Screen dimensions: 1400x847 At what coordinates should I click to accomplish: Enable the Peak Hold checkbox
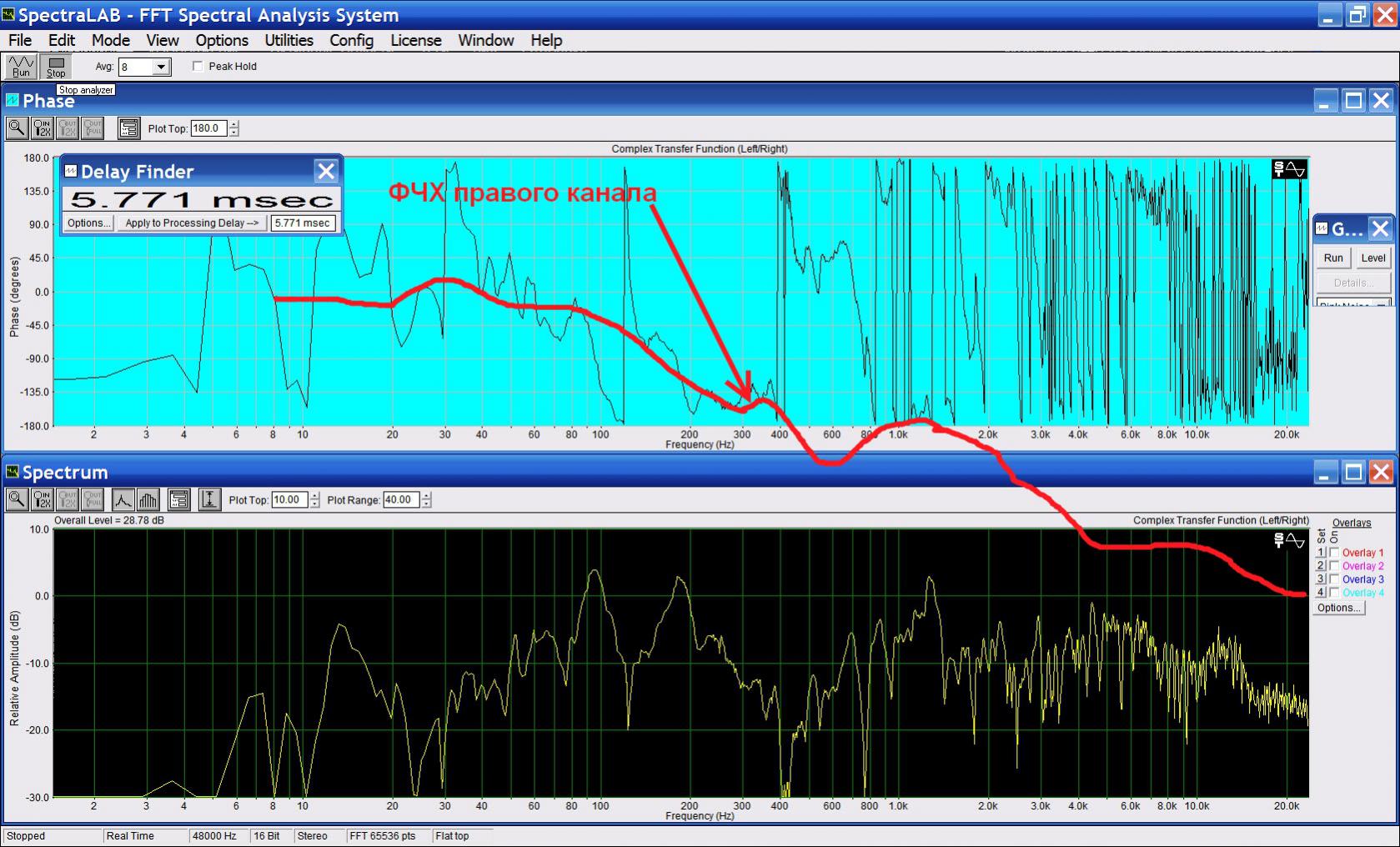pyautogui.click(x=198, y=66)
